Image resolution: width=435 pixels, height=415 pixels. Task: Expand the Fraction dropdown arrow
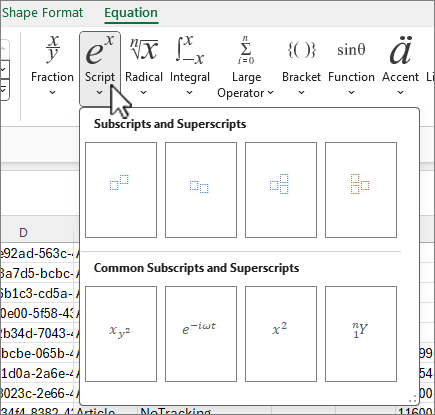[x=52, y=92]
